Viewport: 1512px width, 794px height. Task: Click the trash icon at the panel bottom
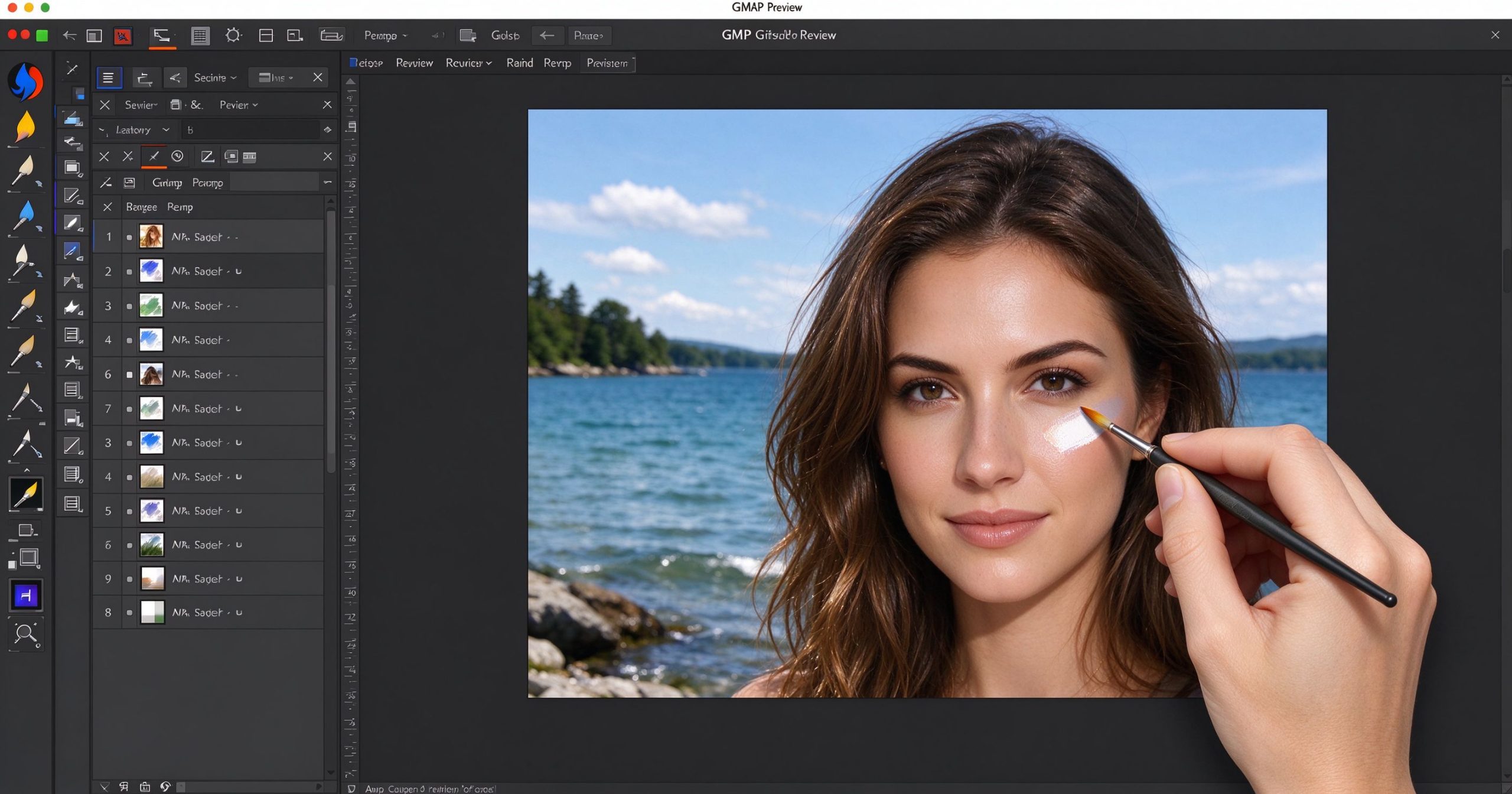click(x=145, y=786)
